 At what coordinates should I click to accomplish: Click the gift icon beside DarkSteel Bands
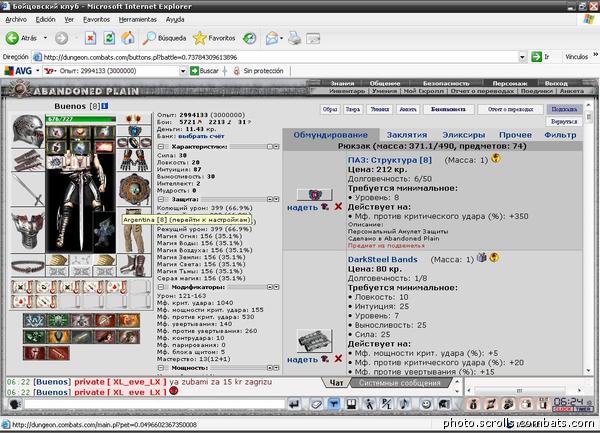coord(482,257)
